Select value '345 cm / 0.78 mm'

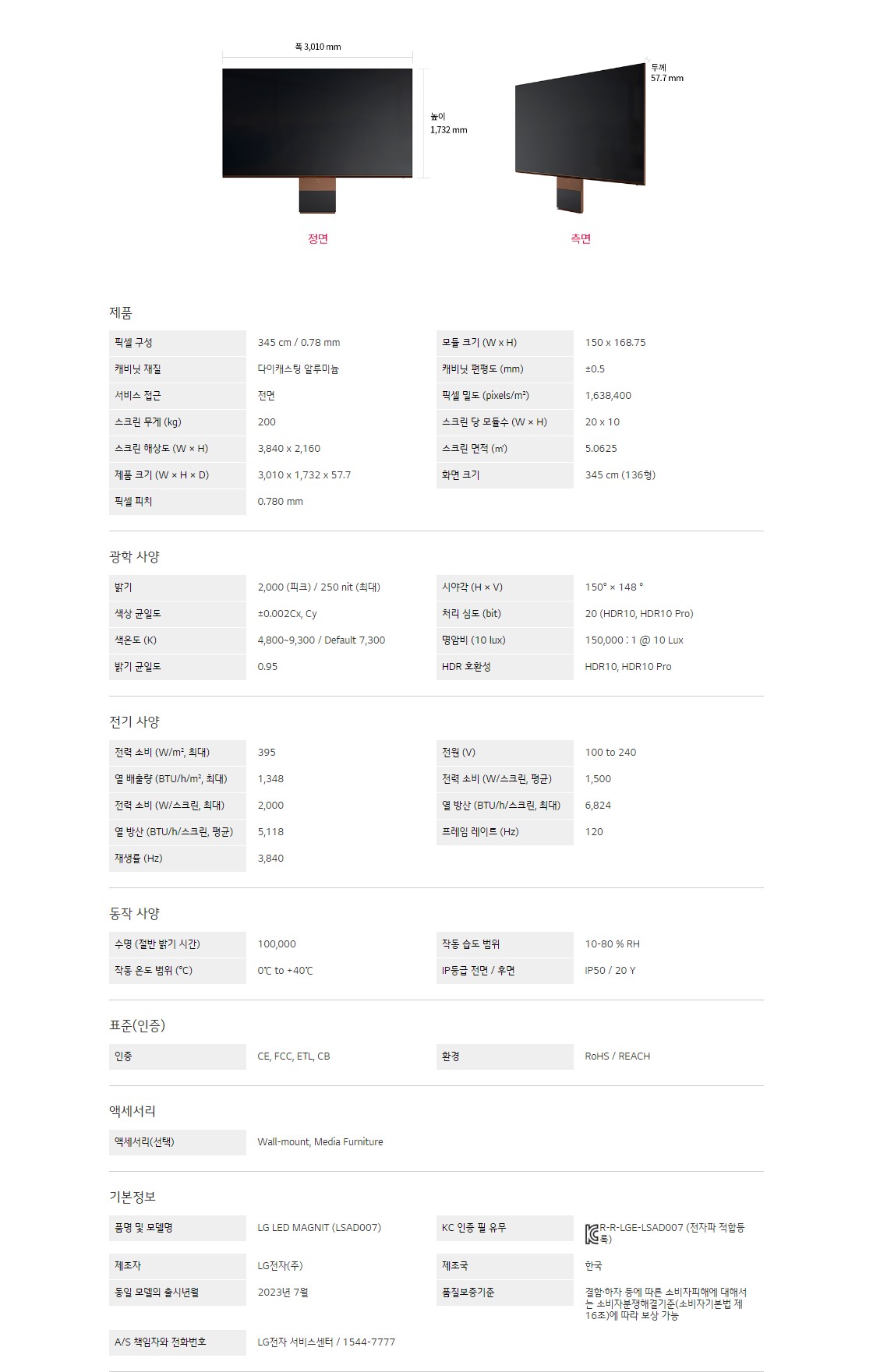(299, 343)
